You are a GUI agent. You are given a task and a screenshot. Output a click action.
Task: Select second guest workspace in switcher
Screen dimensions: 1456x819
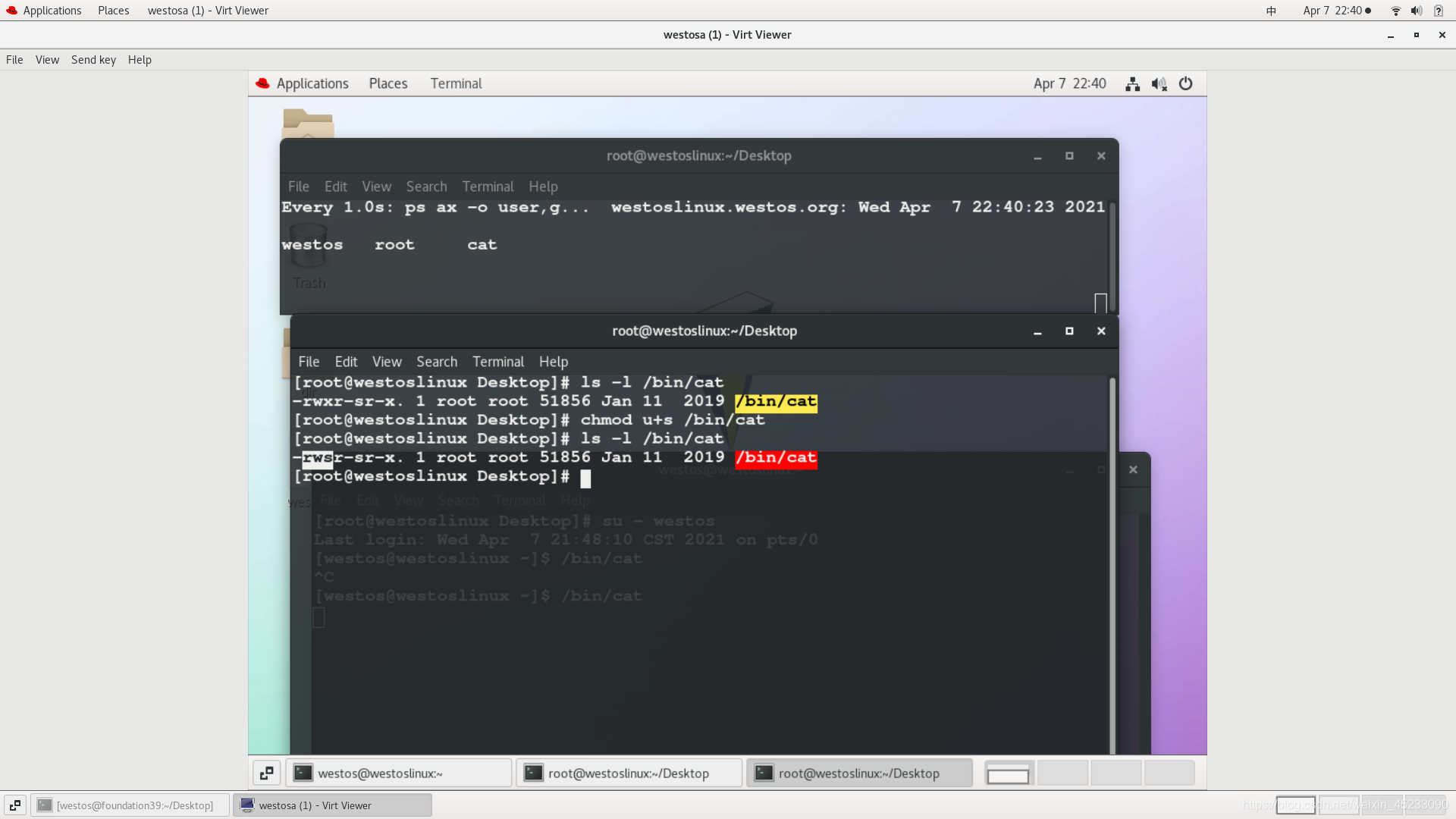1062,773
